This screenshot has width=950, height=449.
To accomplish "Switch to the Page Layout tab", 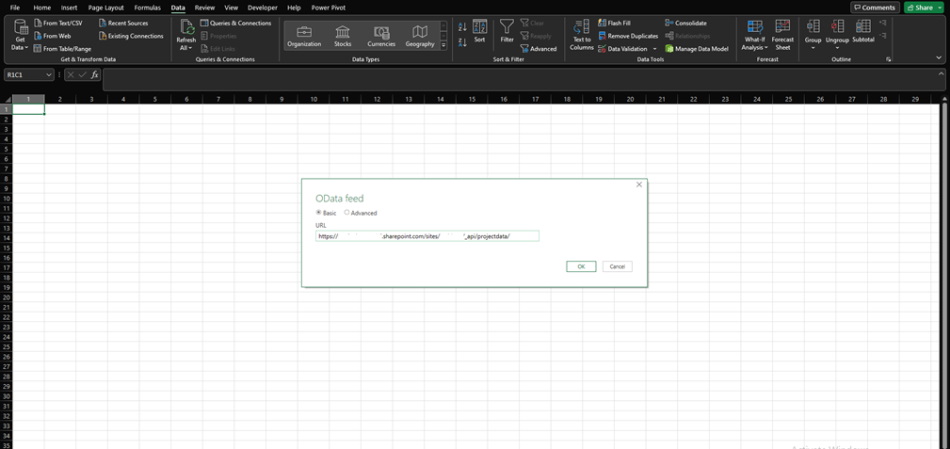I will coord(106,8).
